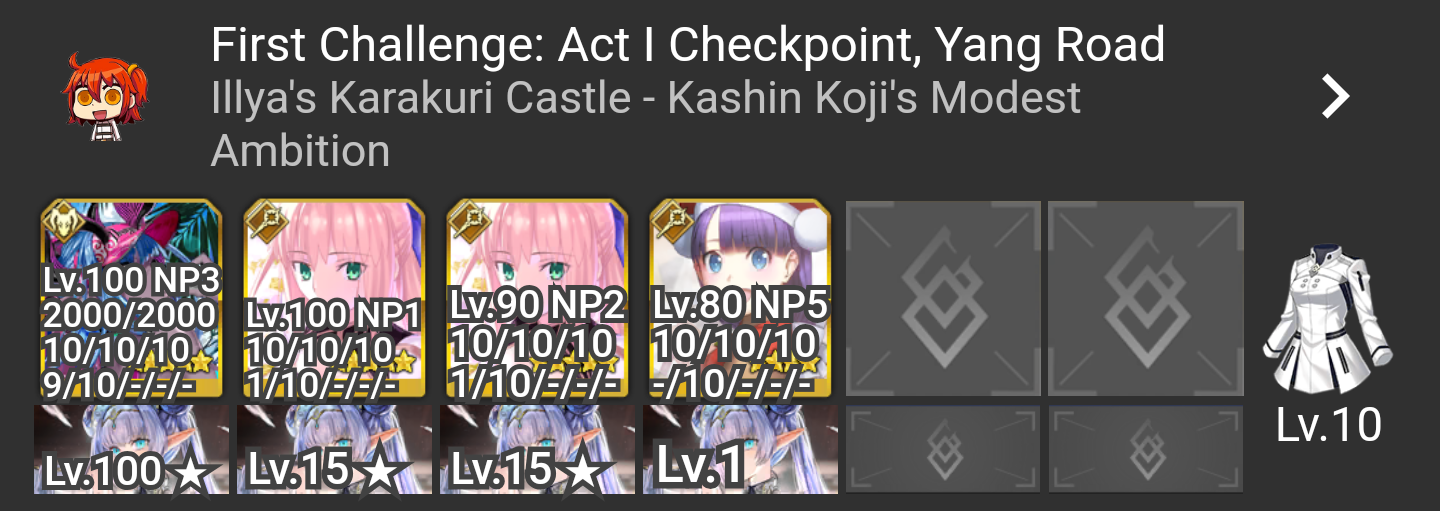This screenshot has height=511, width=1440.
Task: Tap the mystic code Lv.10 label
Action: (1329, 425)
